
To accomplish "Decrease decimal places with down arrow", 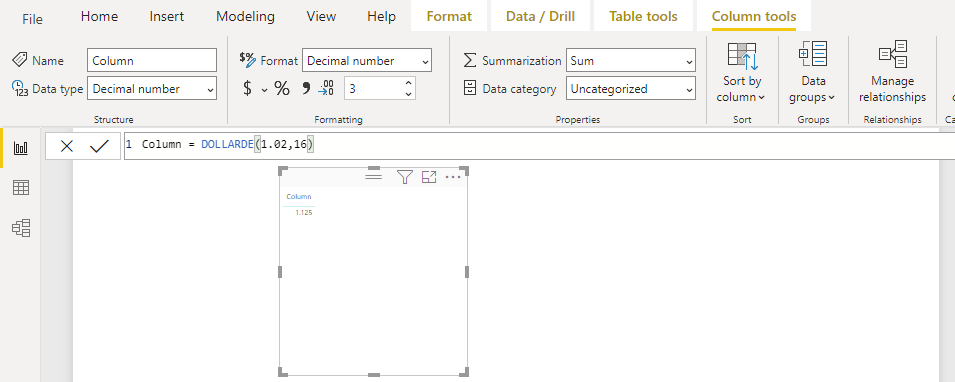I will pyautogui.click(x=409, y=94).
